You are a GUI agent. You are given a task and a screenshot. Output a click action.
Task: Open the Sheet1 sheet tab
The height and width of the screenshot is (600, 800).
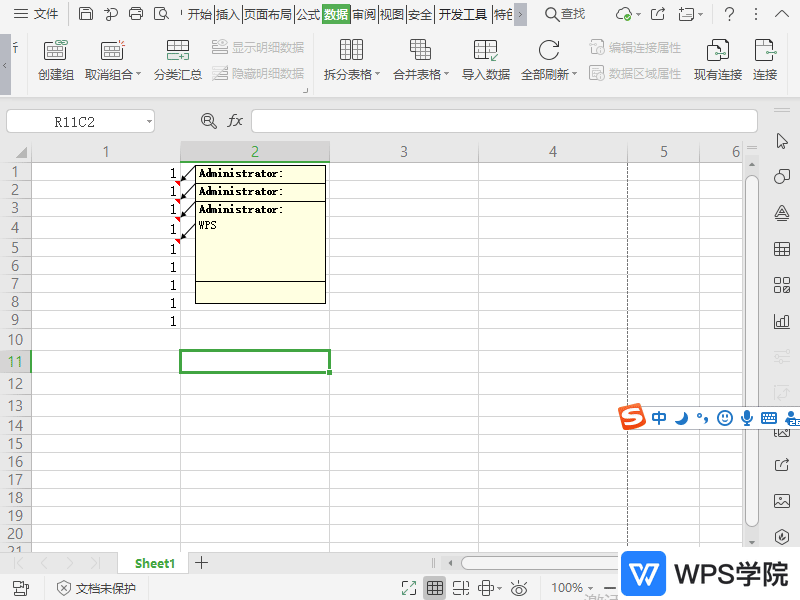(x=154, y=563)
